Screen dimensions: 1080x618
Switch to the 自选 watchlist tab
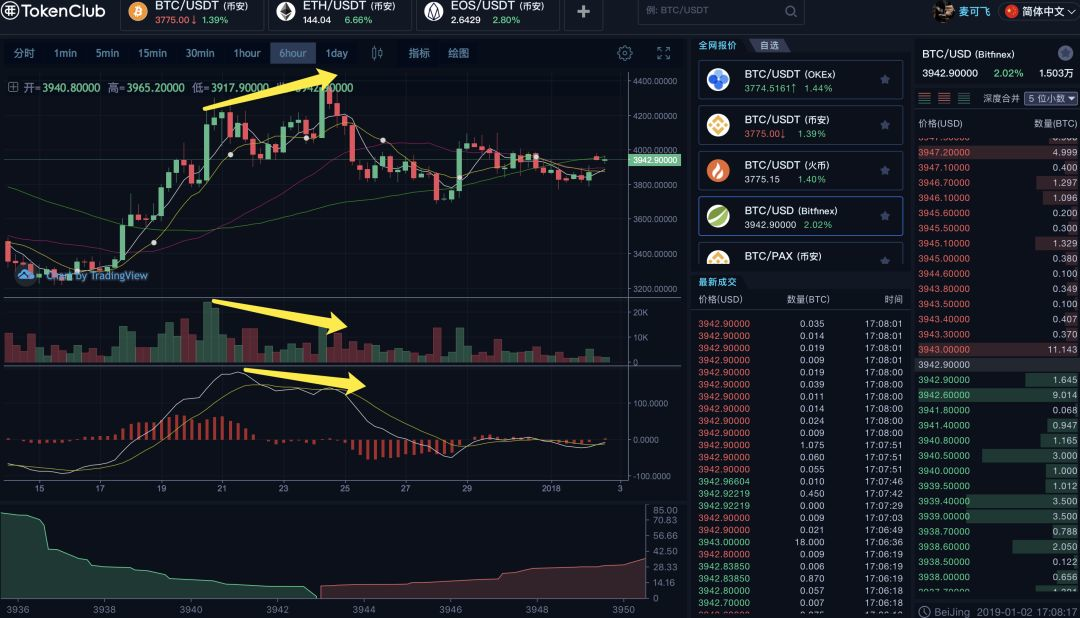769,45
